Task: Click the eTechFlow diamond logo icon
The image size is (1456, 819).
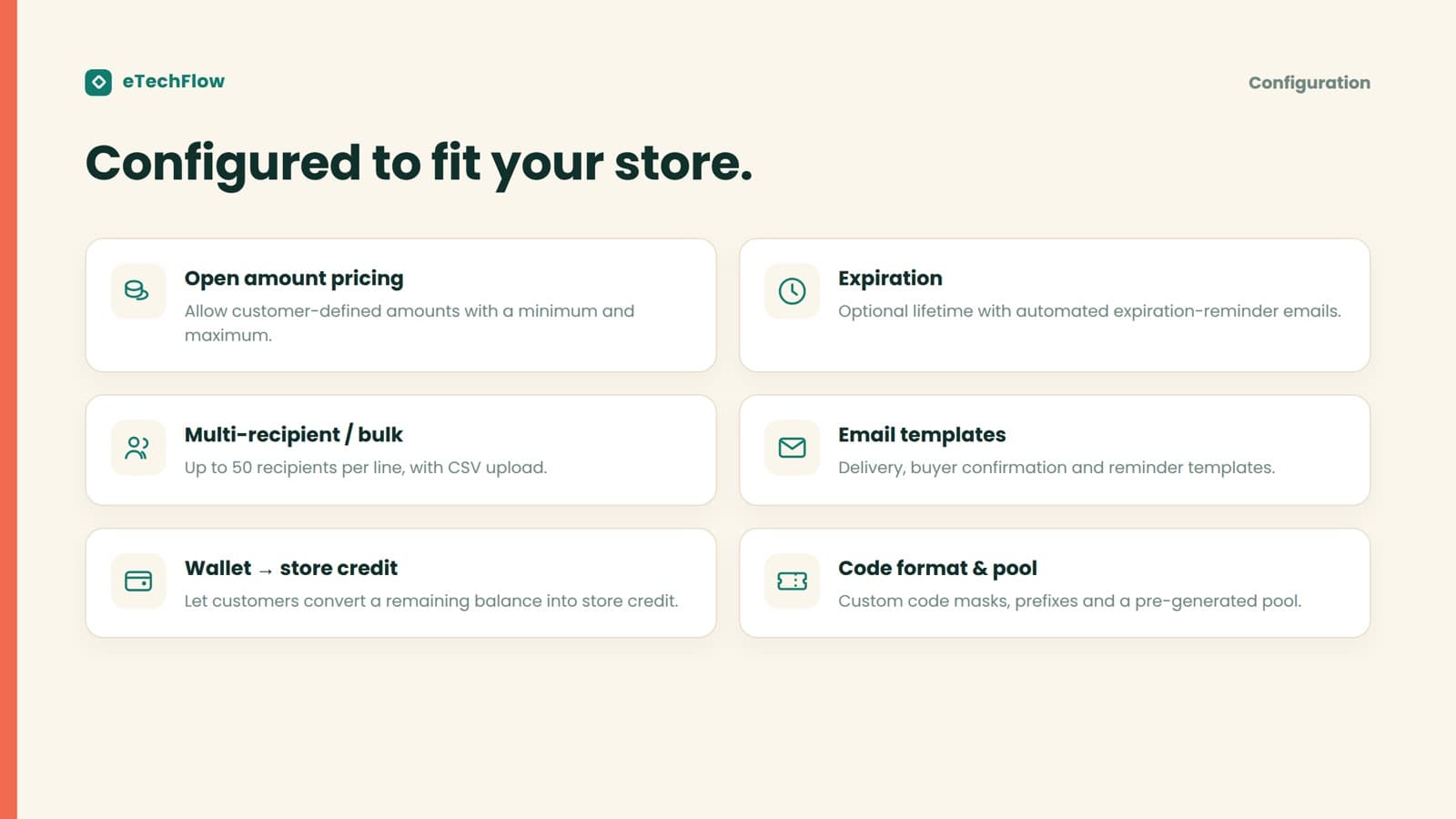Action: click(x=98, y=82)
